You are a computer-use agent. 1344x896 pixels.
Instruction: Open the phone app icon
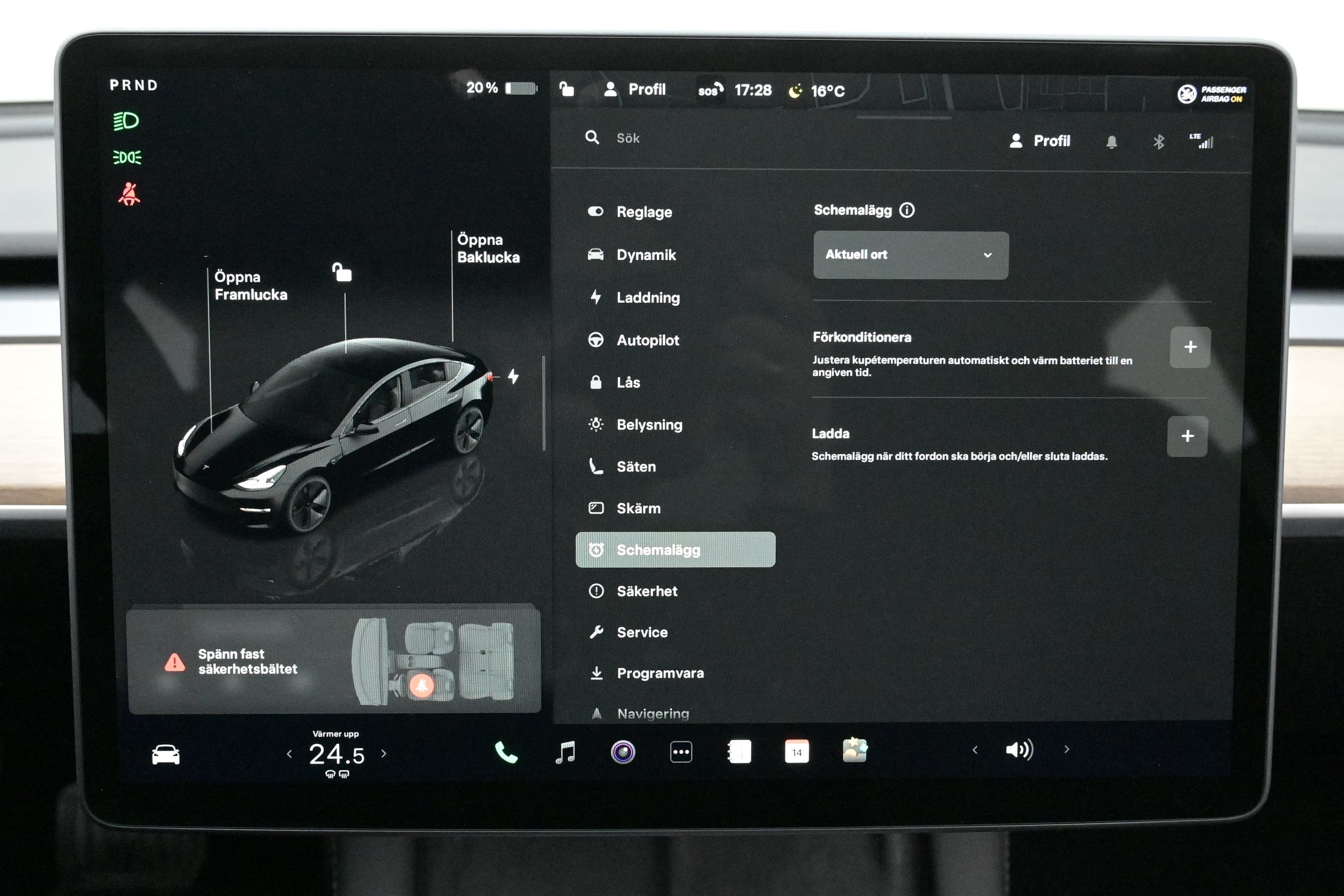tap(506, 752)
